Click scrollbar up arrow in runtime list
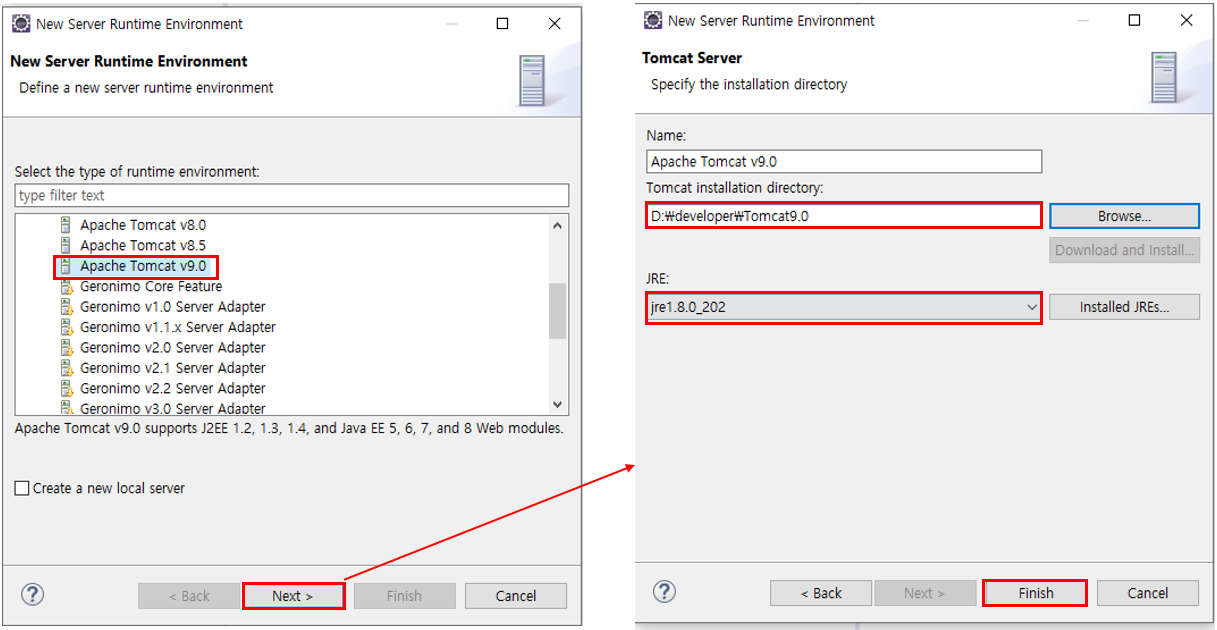 click(x=558, y=225)
